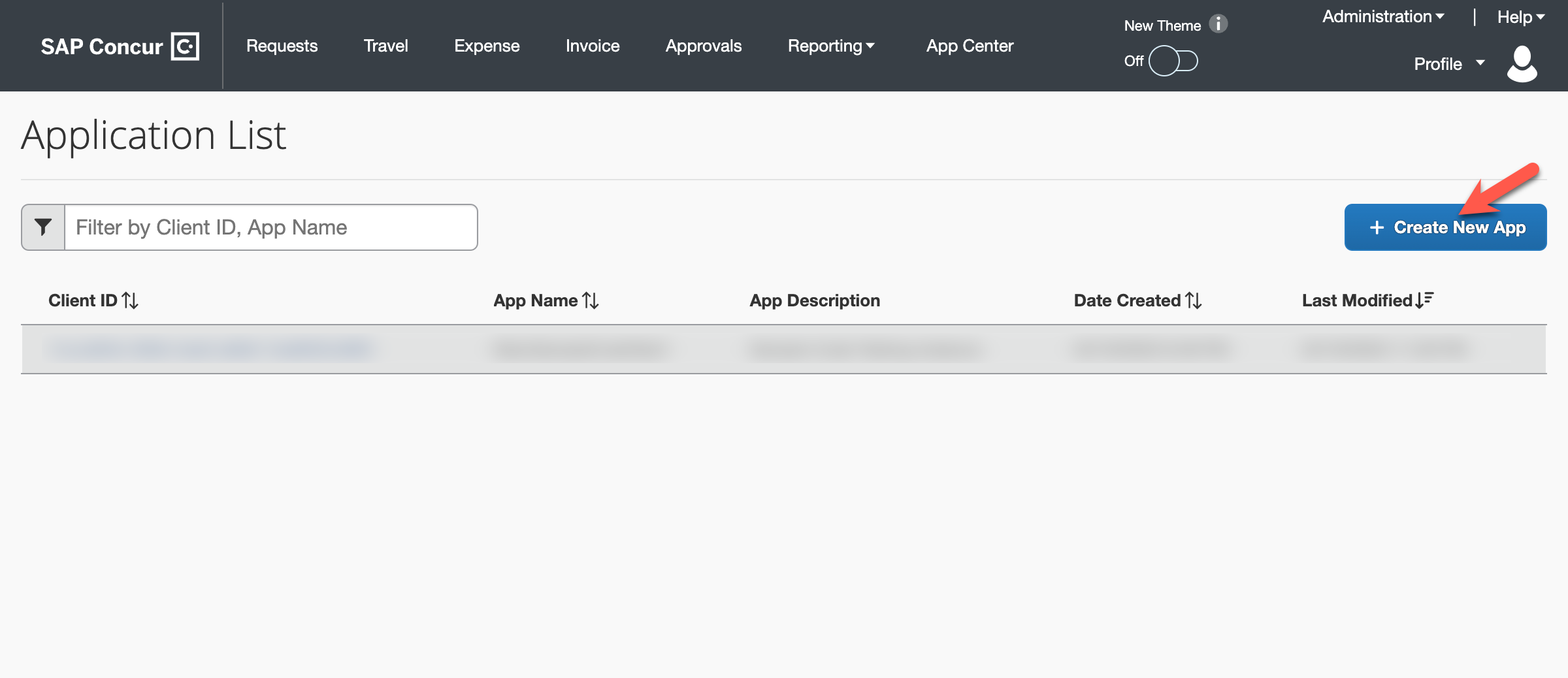Go to the Requests menu
This screenshot has width=1568, height=678.
282,46
